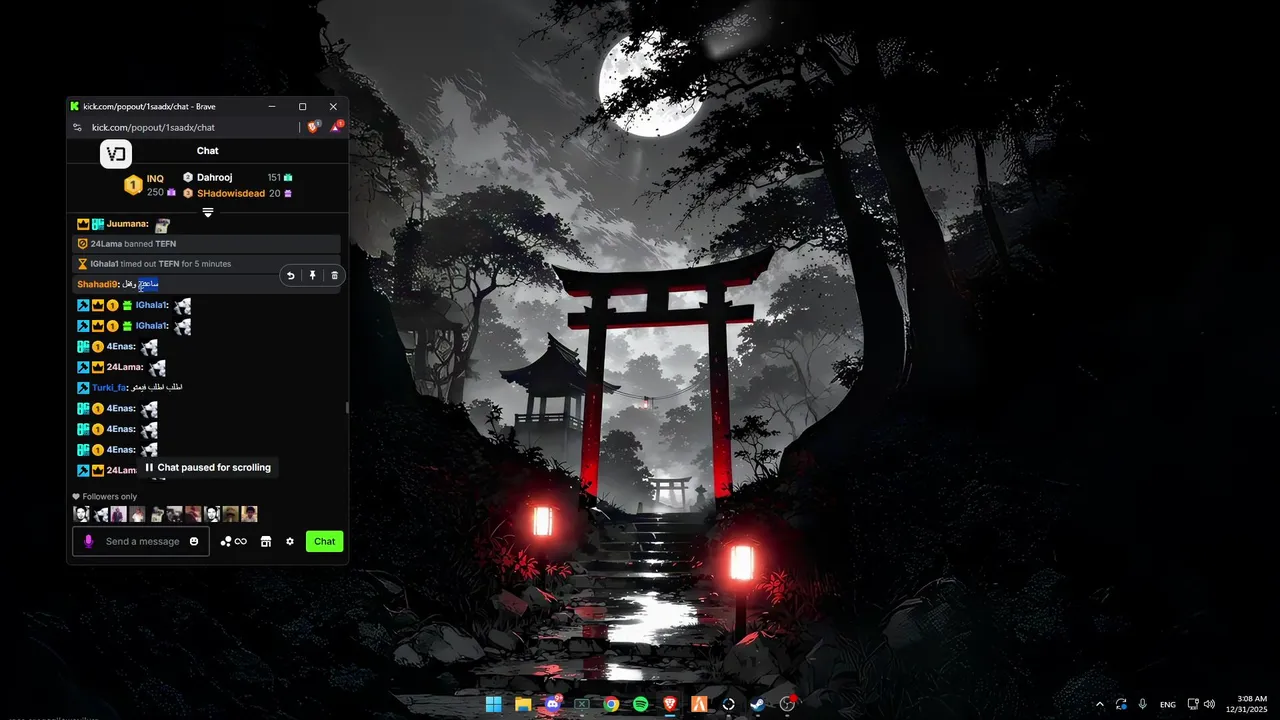Click username Turki_fa in chat
Viewport: 1280px width, 720px height.
(x=109, y=387)
